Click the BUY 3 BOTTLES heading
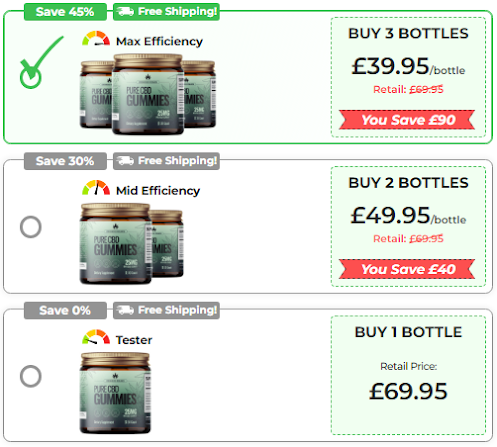 pos(408,33)
